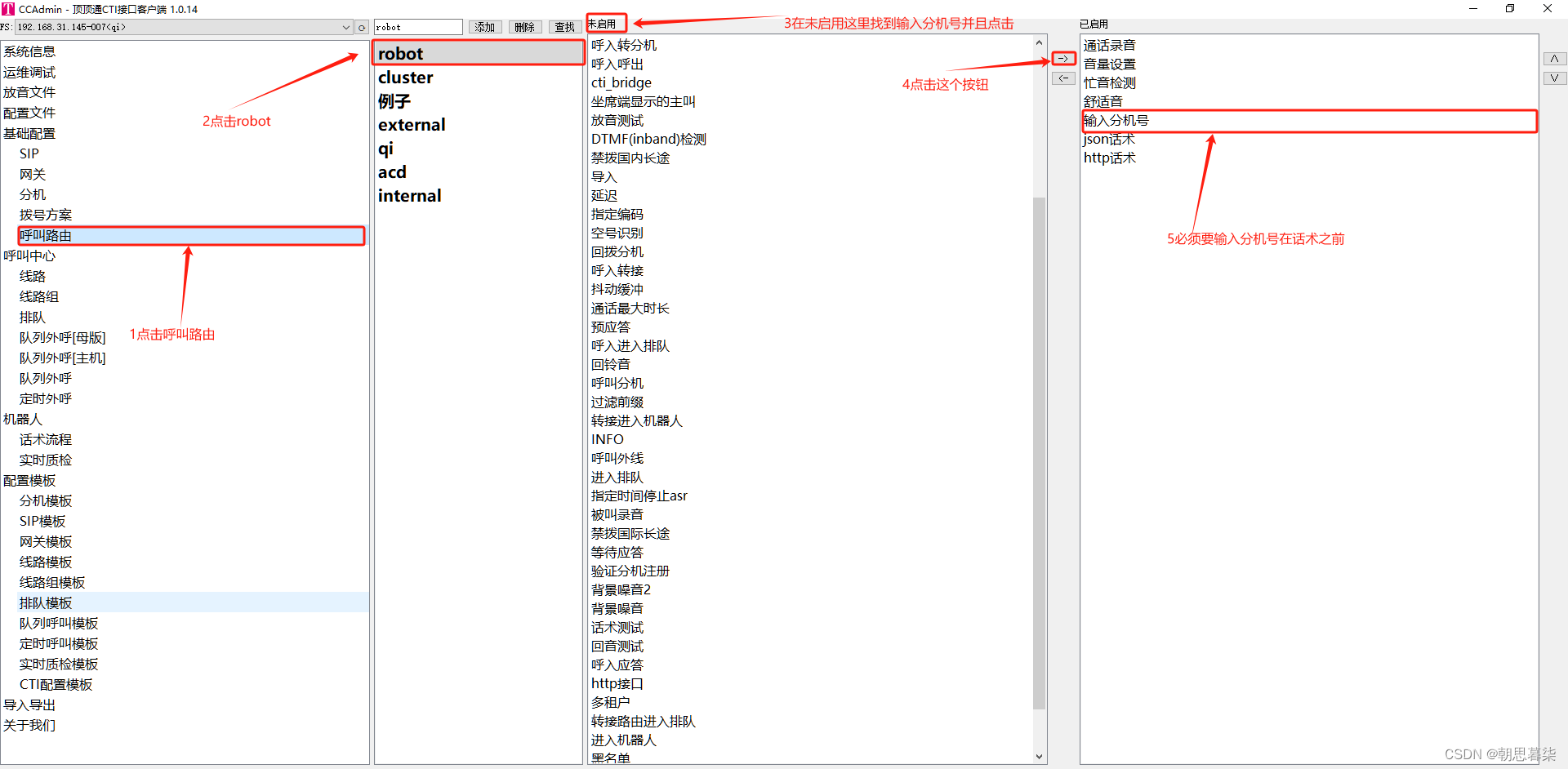
Task: Click the 呼叫中心 tree node
Action: 29,256
